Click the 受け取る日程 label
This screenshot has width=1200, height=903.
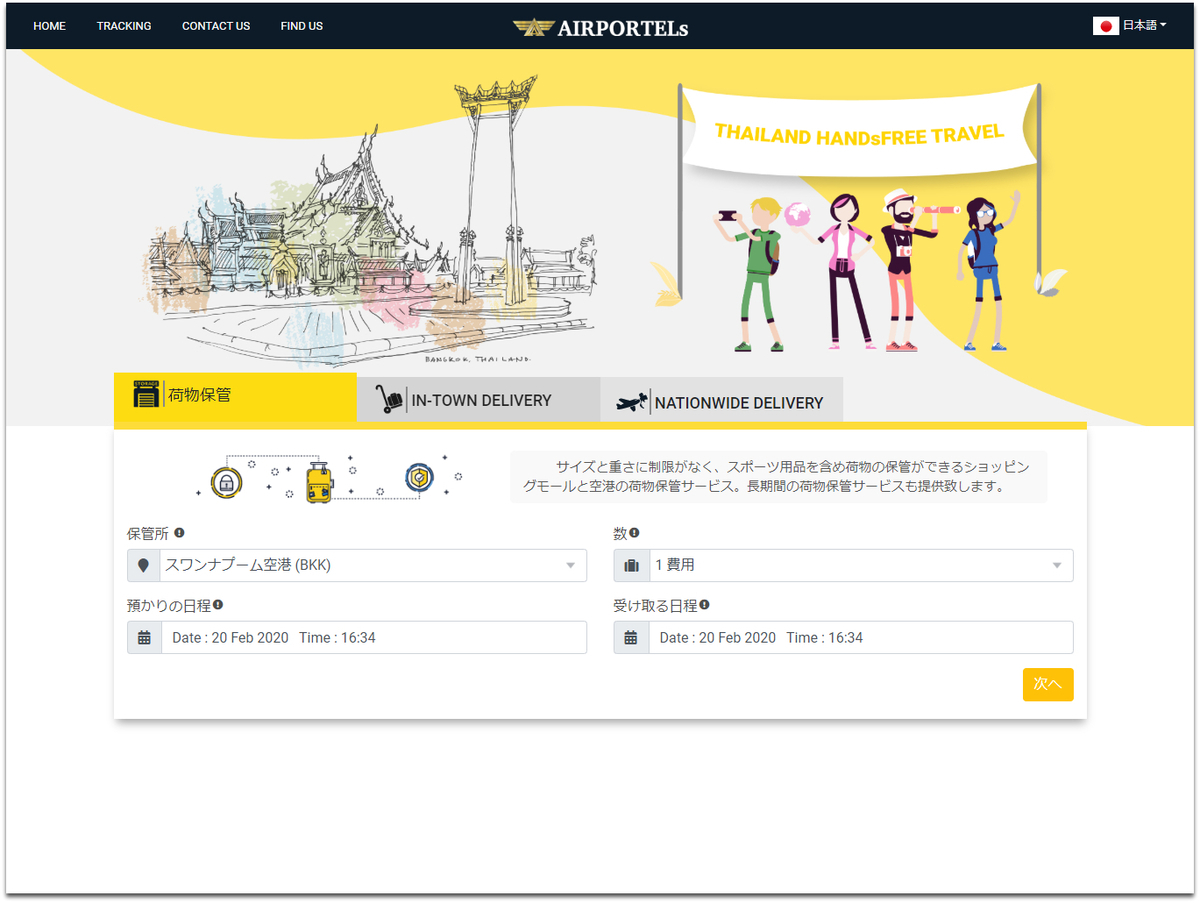coord(655,605)
